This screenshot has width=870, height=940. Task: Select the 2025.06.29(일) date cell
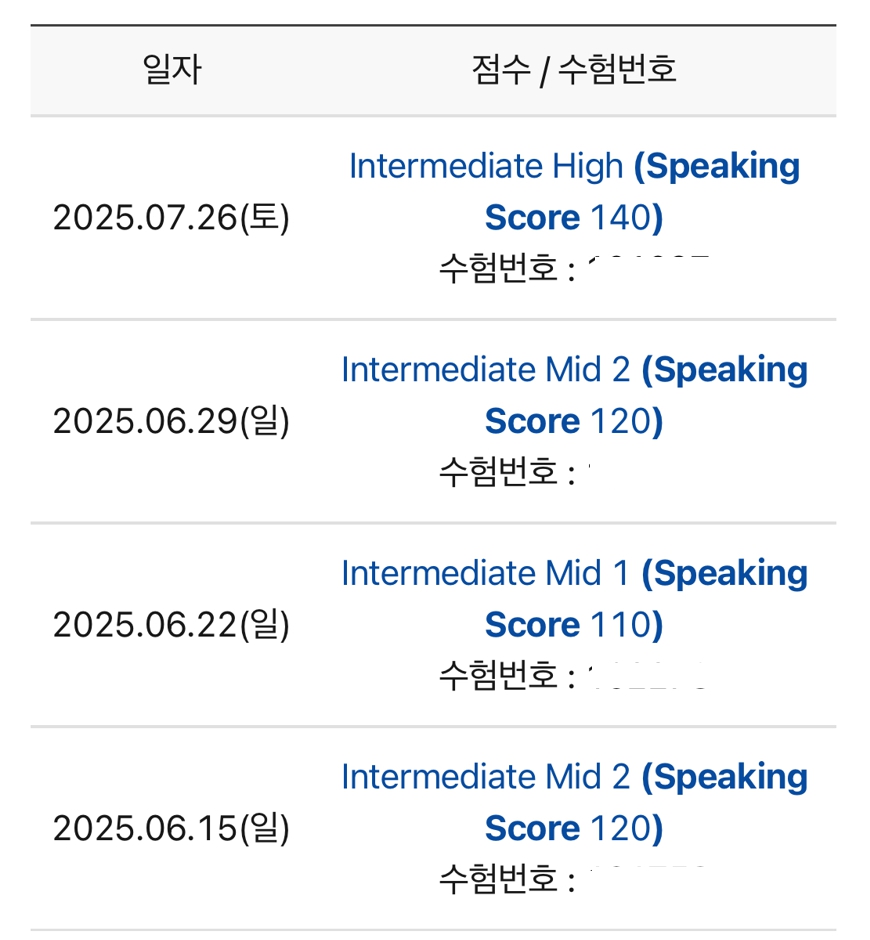171,421
